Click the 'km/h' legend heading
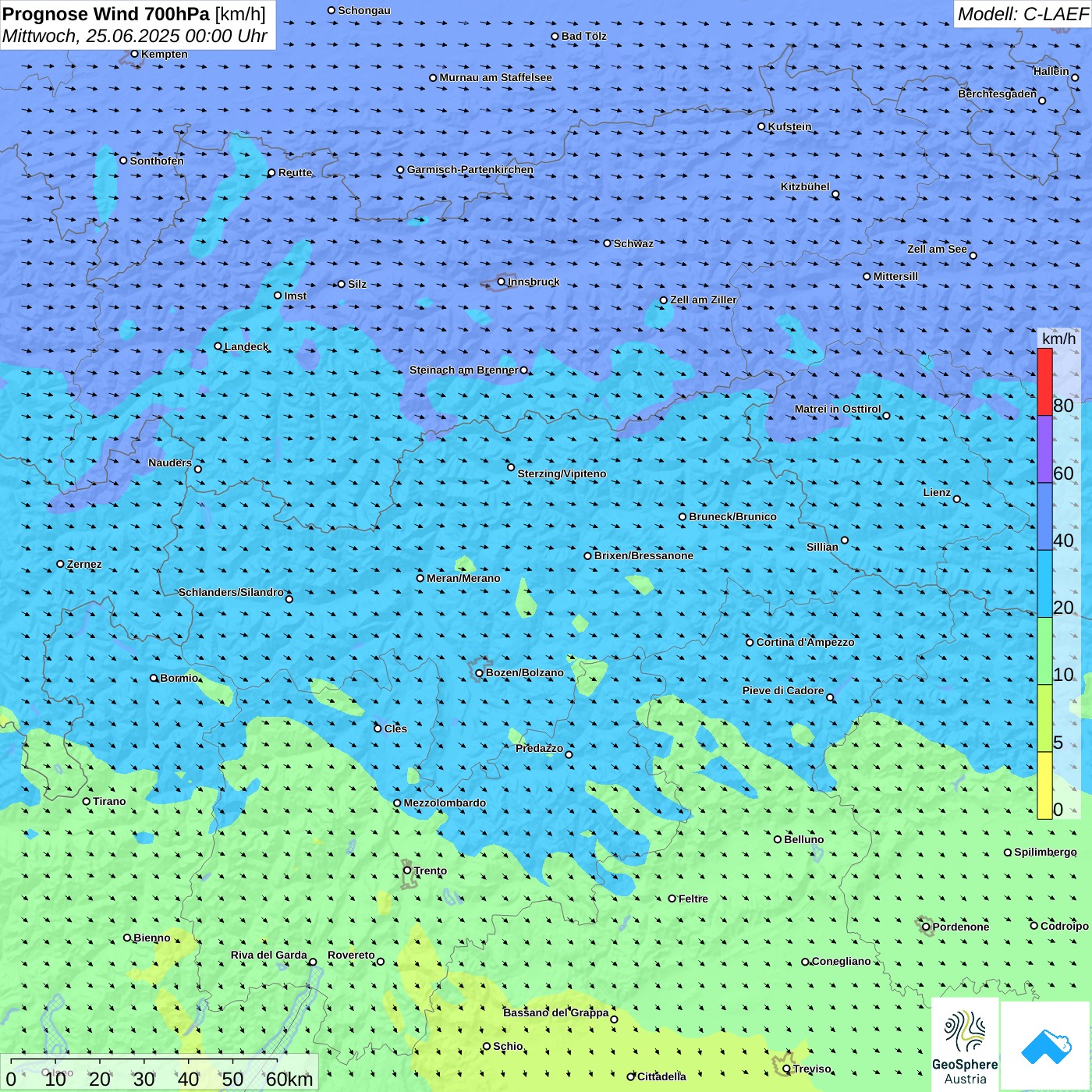Screen dimensions: 1092x1092 (1058, 339)
